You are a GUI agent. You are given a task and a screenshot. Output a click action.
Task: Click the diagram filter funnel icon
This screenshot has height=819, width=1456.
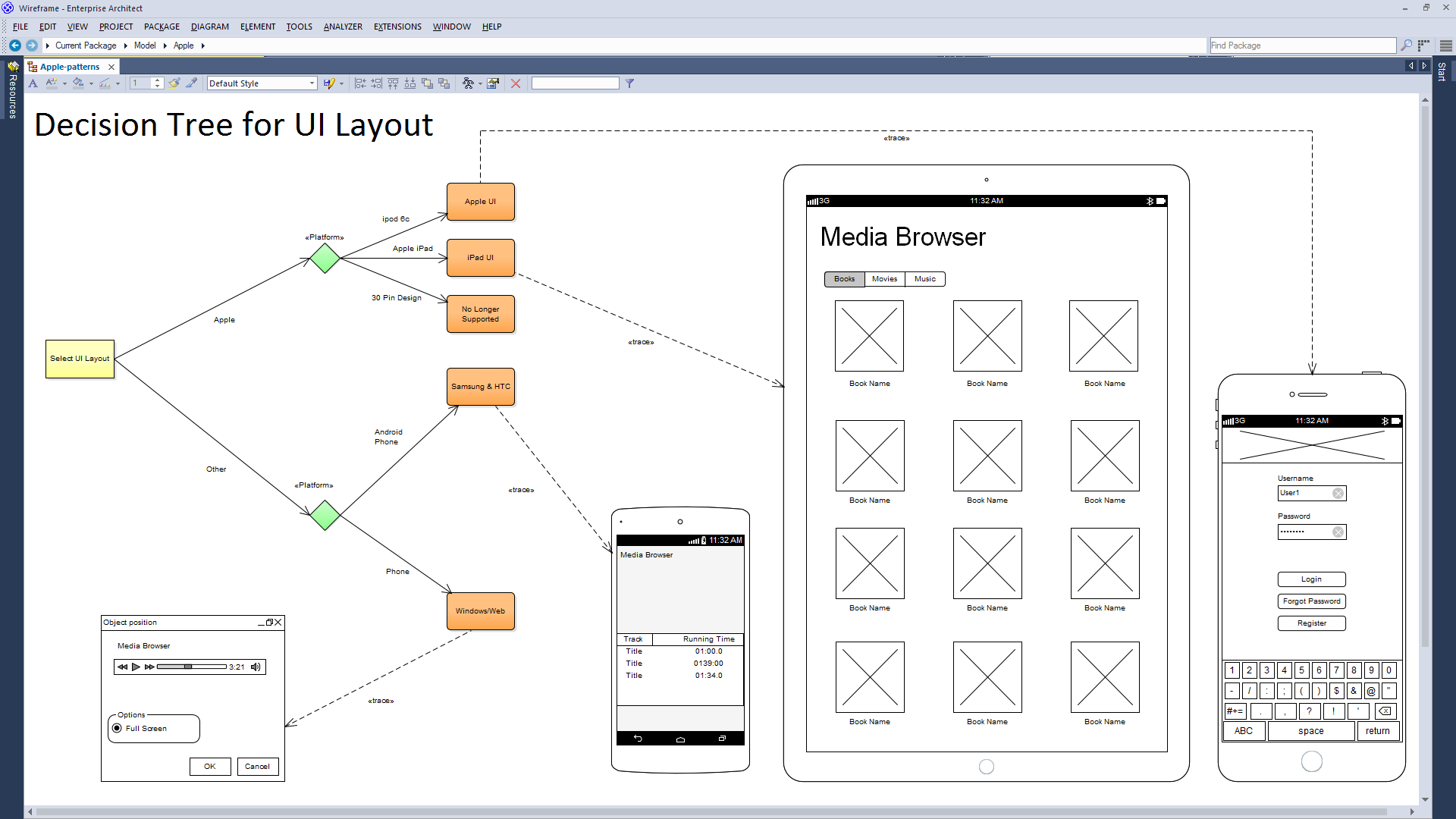(x=629, y=83)
